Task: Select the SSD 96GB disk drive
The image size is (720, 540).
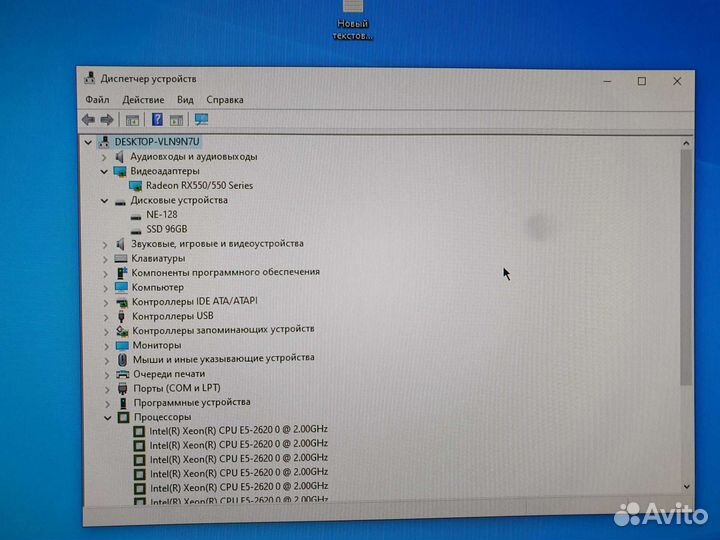Action: (166, 229)
